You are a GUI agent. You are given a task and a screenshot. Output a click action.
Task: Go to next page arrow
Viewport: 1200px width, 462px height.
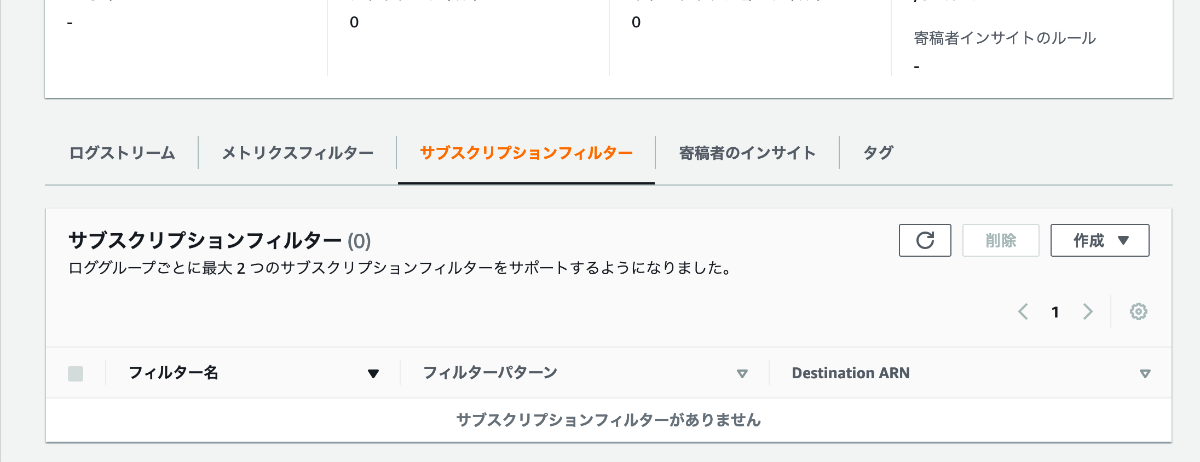click(x=1088, y=312)
